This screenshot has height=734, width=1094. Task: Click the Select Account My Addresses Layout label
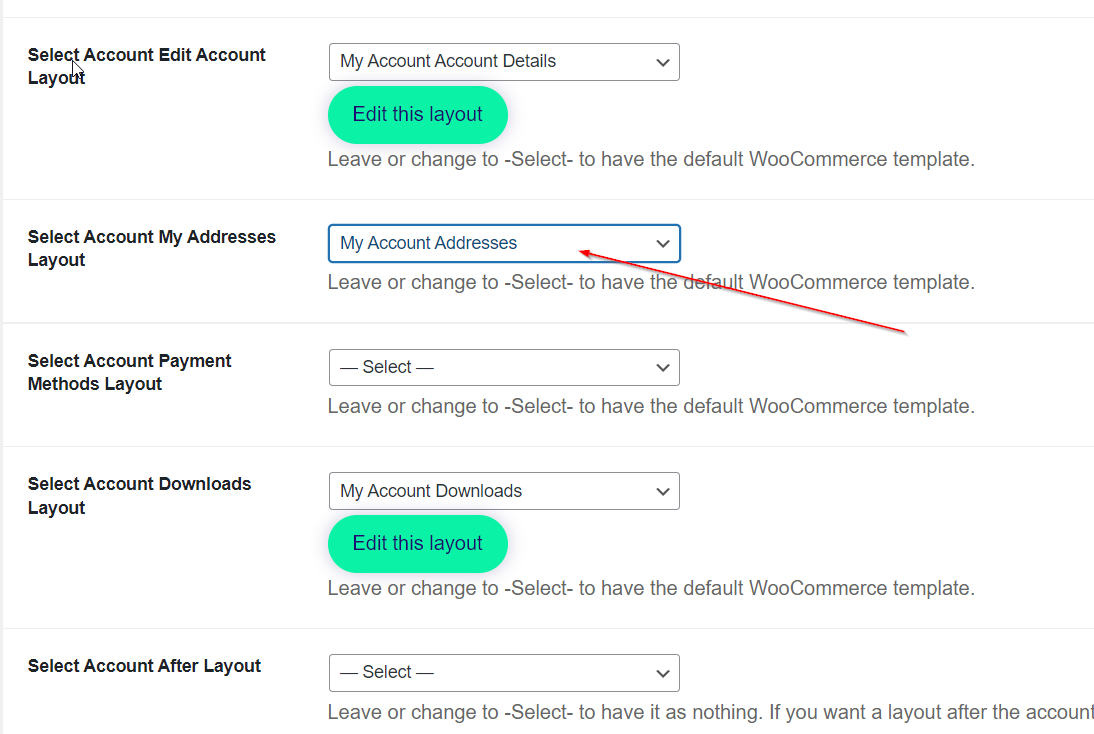[151, 248]
